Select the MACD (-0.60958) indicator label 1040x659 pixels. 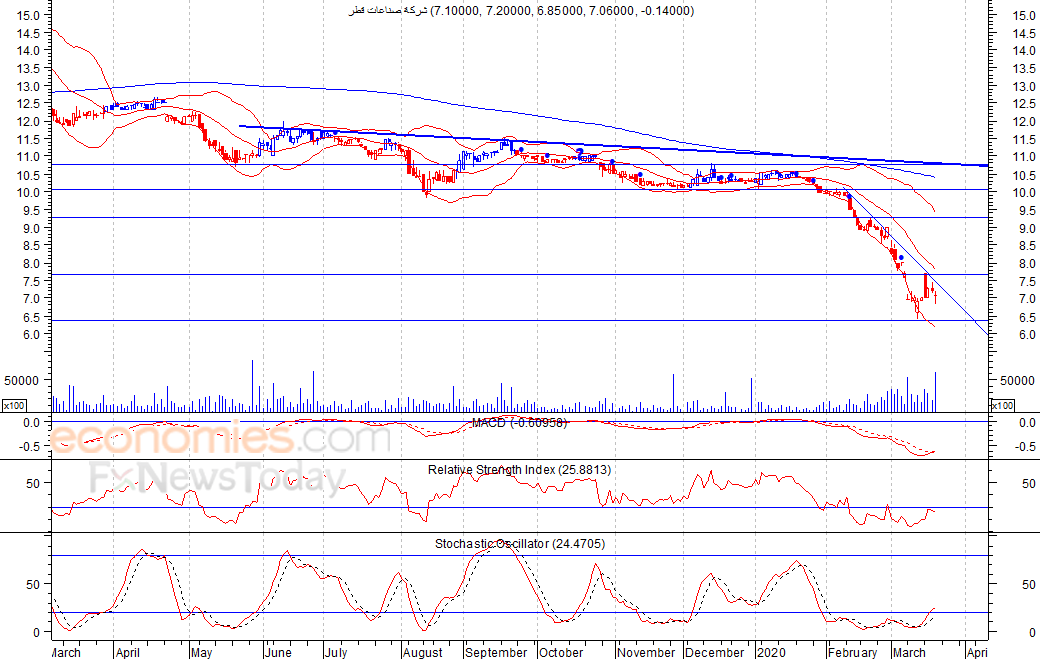[519, 422]
